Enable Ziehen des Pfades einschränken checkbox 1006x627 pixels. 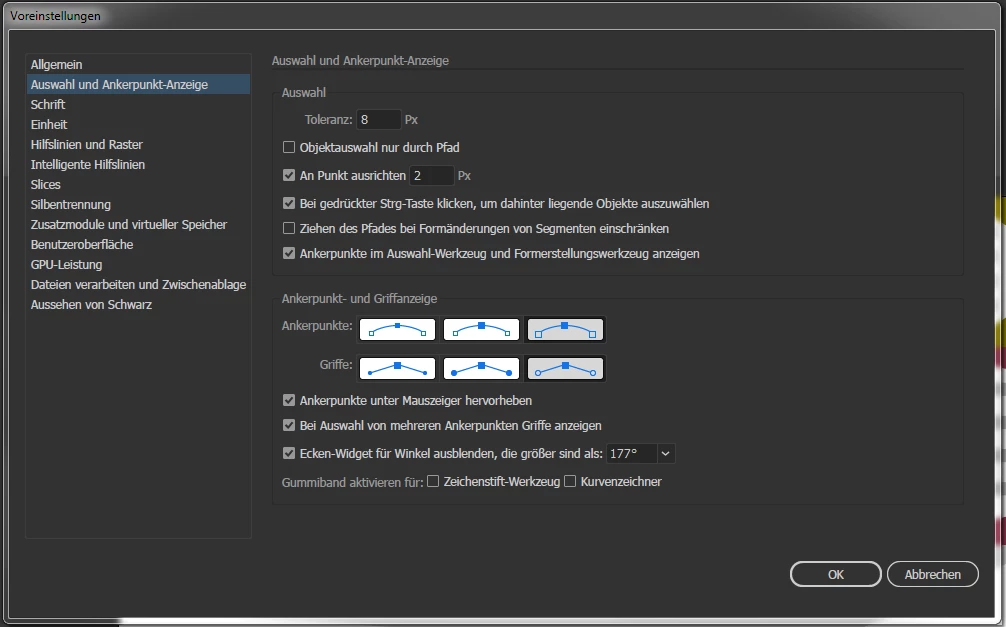[289, 228]
